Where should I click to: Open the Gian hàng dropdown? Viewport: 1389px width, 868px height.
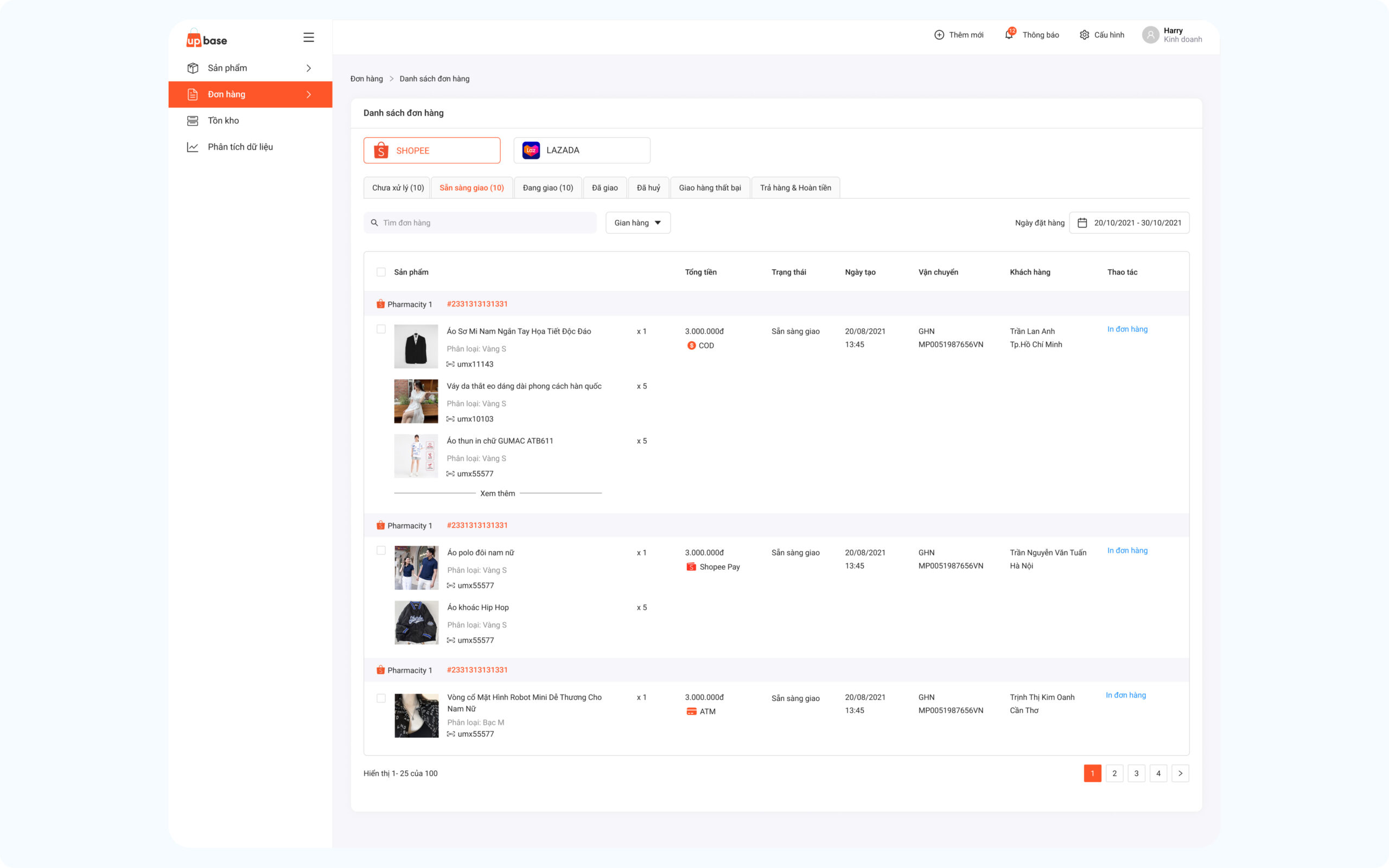coord(638,223)
